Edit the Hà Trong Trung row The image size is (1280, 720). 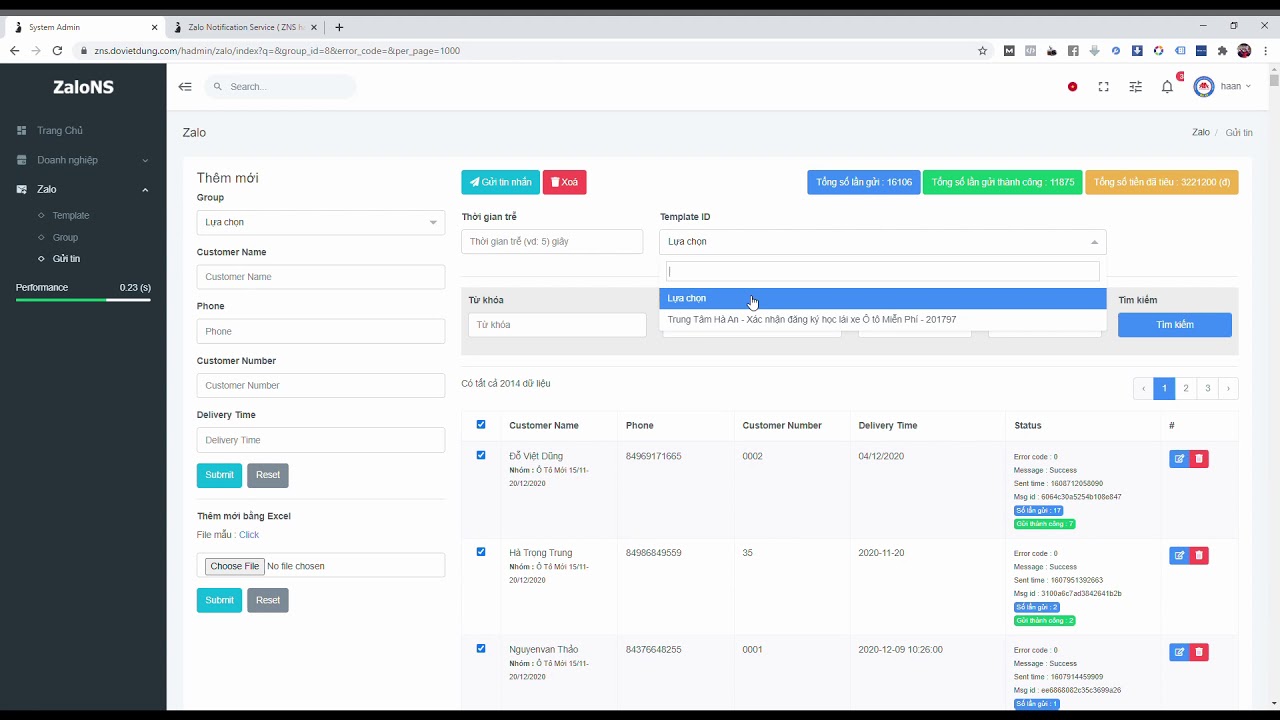[1179, 555]
